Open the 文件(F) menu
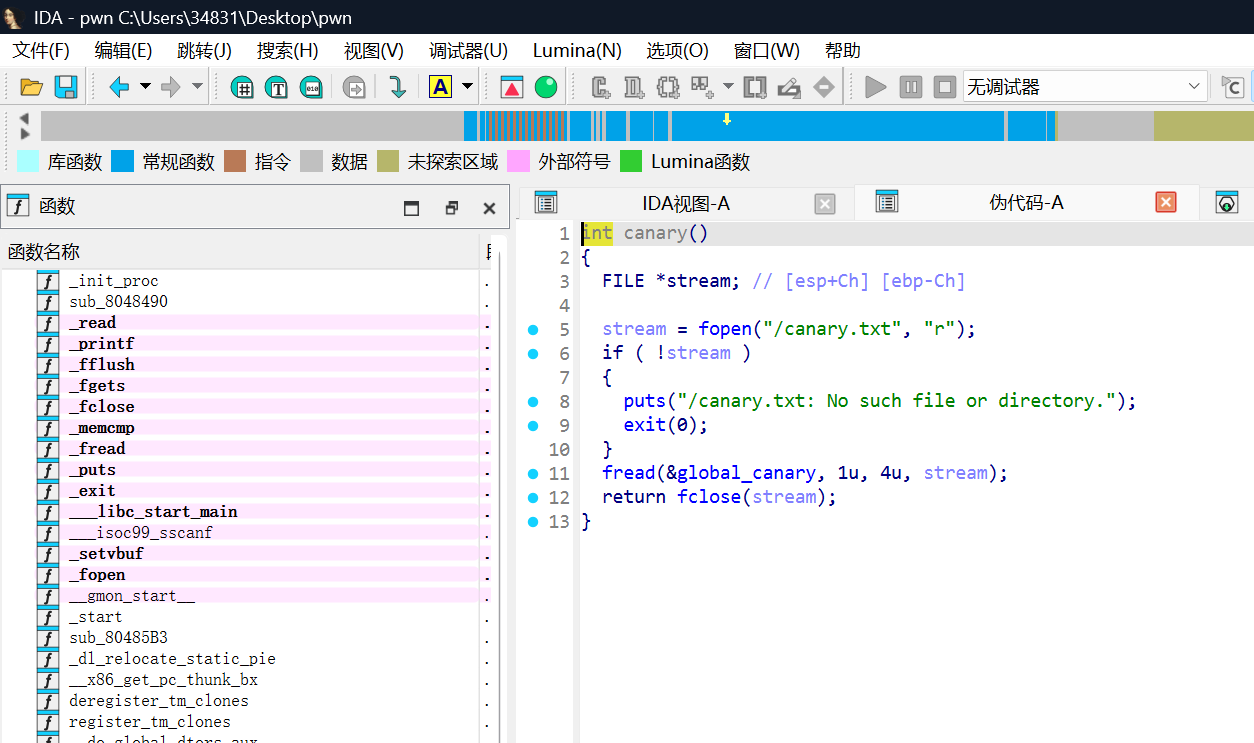This screenshot has height=743, width=1254. pyautogui.click(x=41, y=50)
